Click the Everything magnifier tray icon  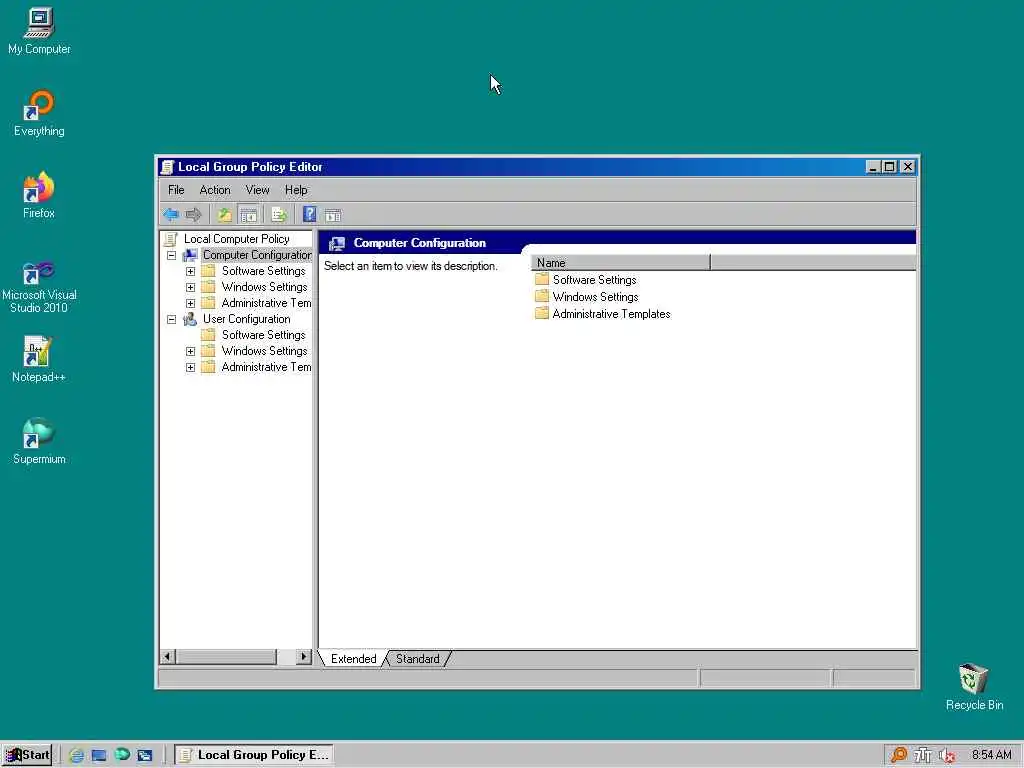point(899,755)
